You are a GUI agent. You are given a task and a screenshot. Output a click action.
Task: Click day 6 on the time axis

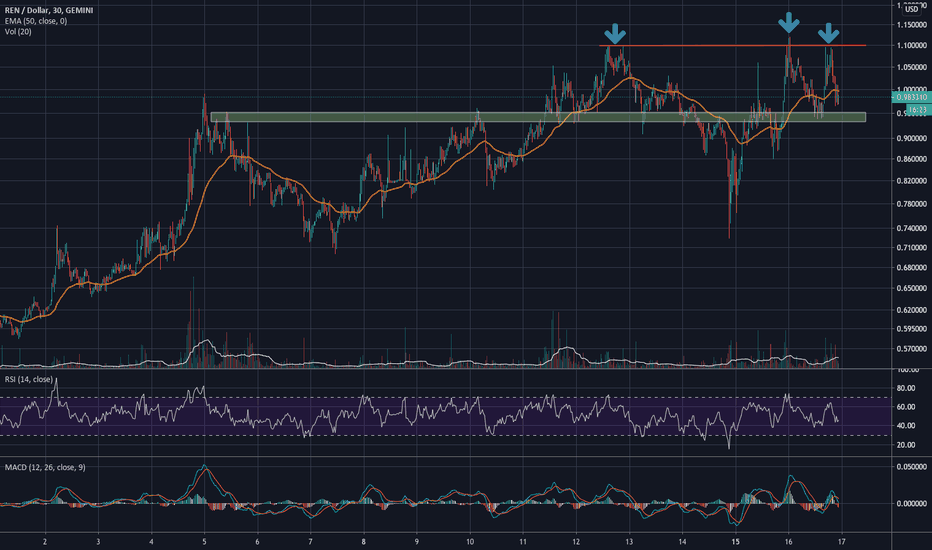click(x=257, y=542)
